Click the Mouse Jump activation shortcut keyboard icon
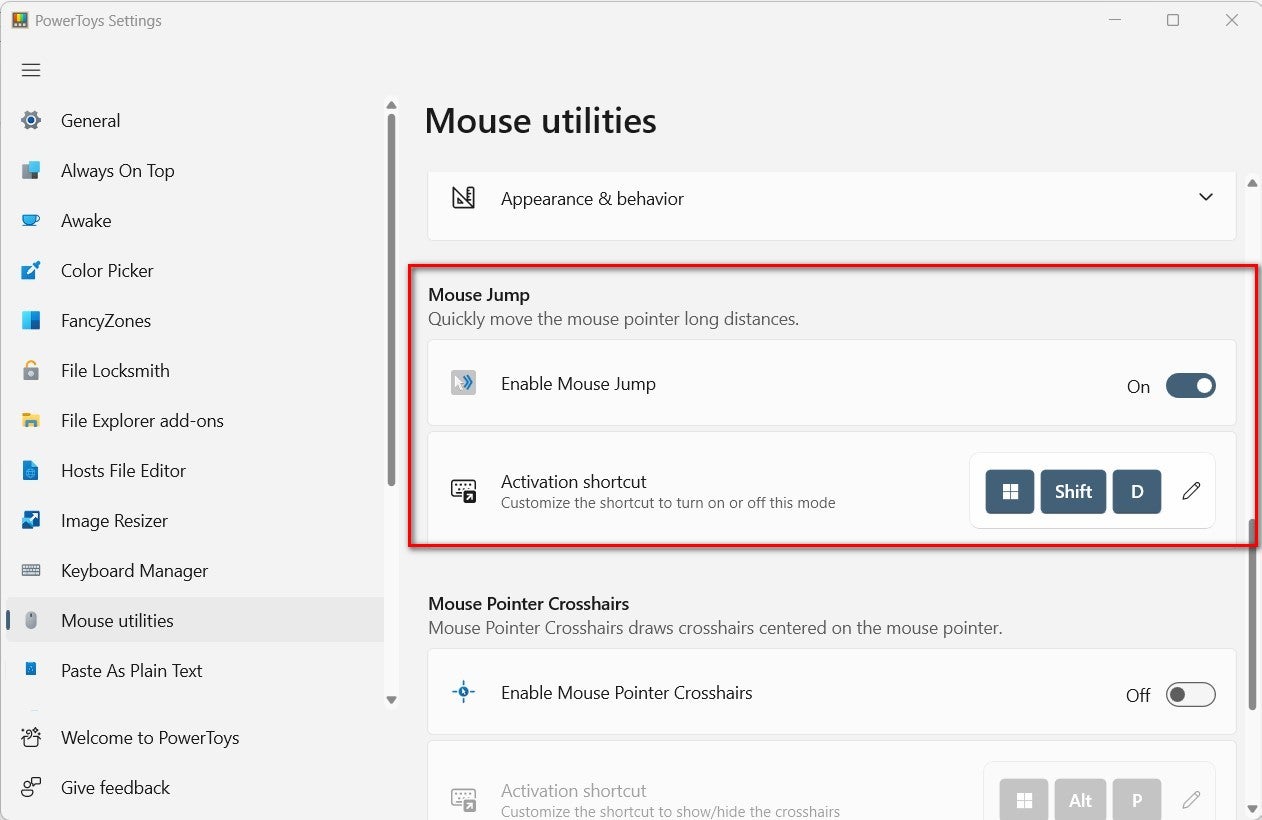Image resolution: width=1262 pixels, height=820 pixels. [463, 490]
